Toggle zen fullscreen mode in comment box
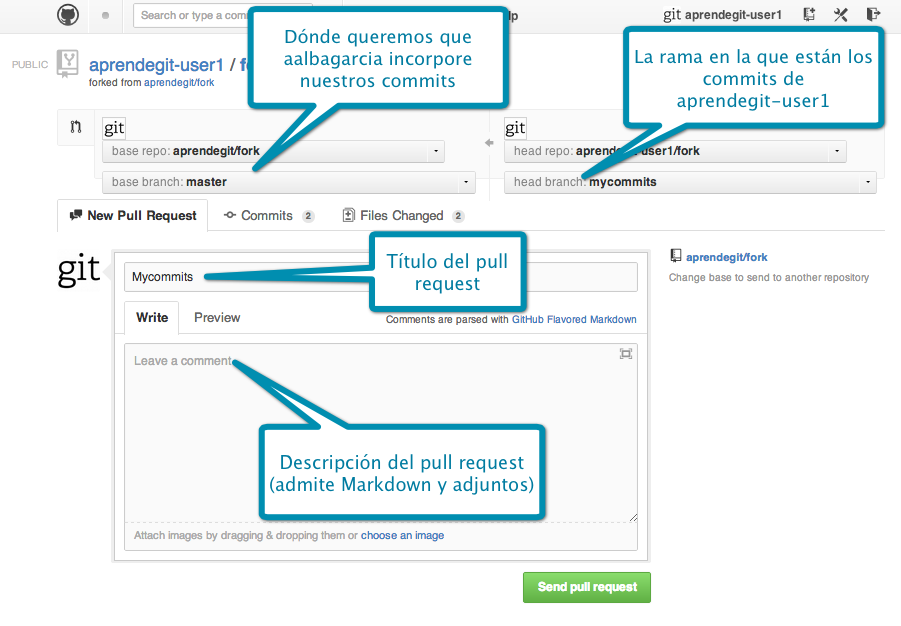Viewport: 901px width, 626px height. 626,354
